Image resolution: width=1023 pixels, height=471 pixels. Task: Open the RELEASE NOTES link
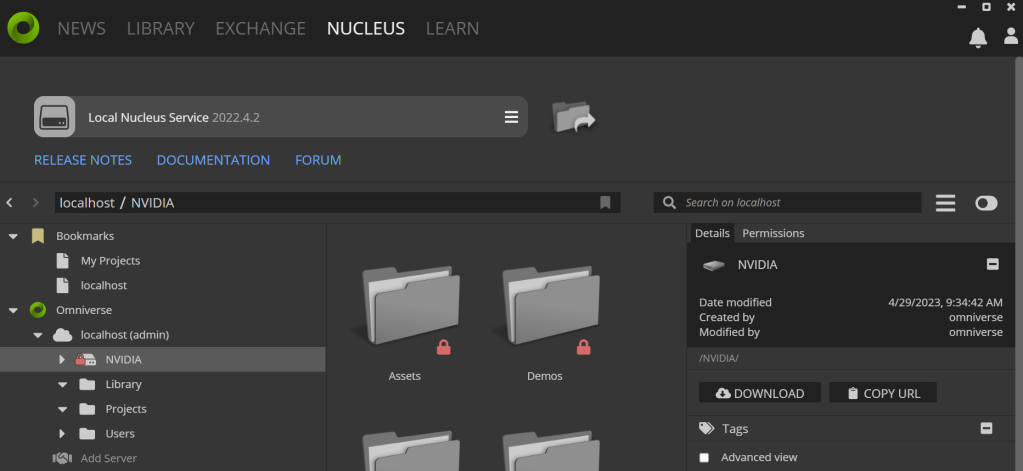pyautogui.click(x=83, y=160)
